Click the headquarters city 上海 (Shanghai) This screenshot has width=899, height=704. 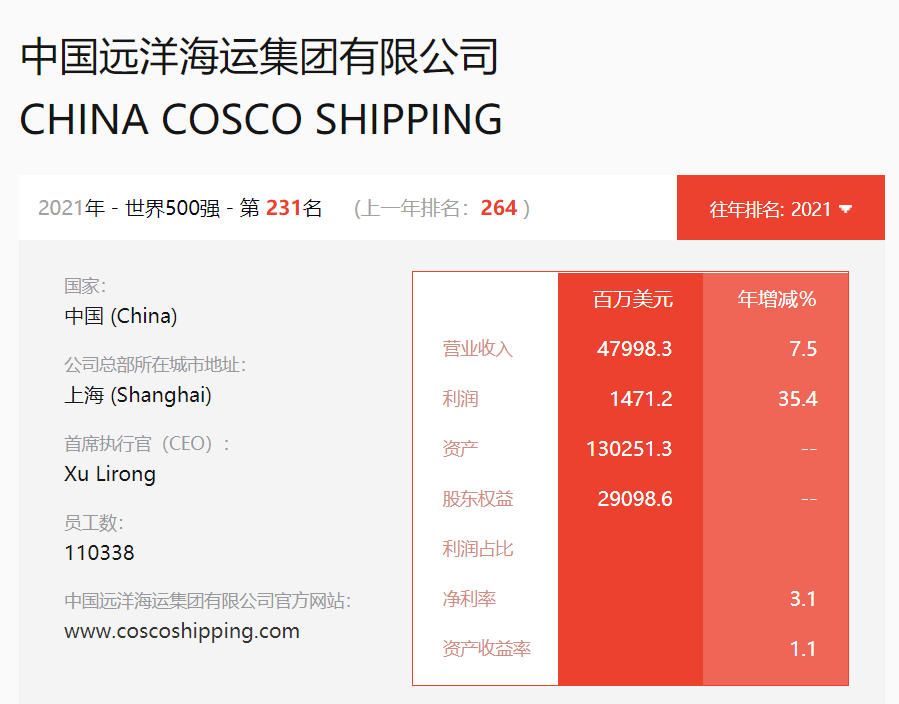click(138, 395)
